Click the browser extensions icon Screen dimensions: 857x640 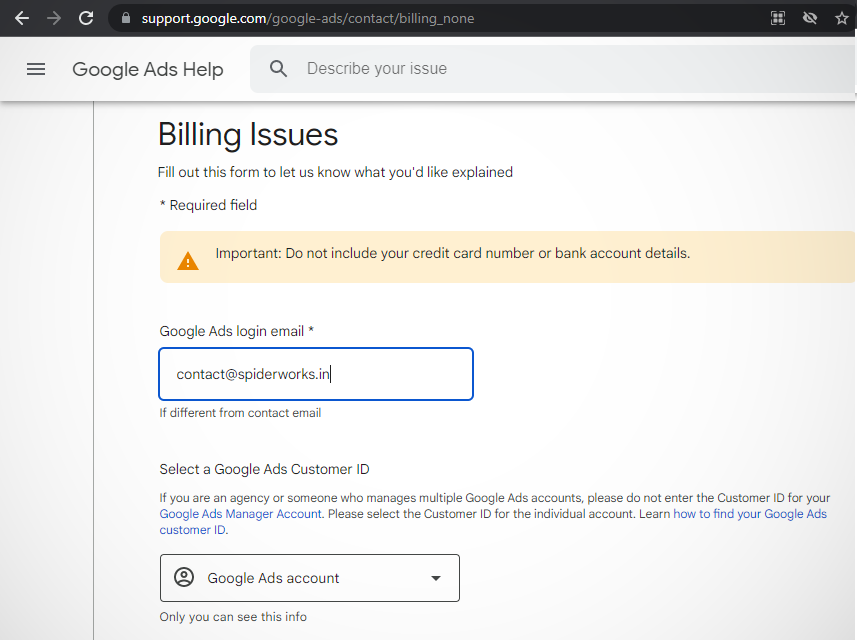click(778, 17)
